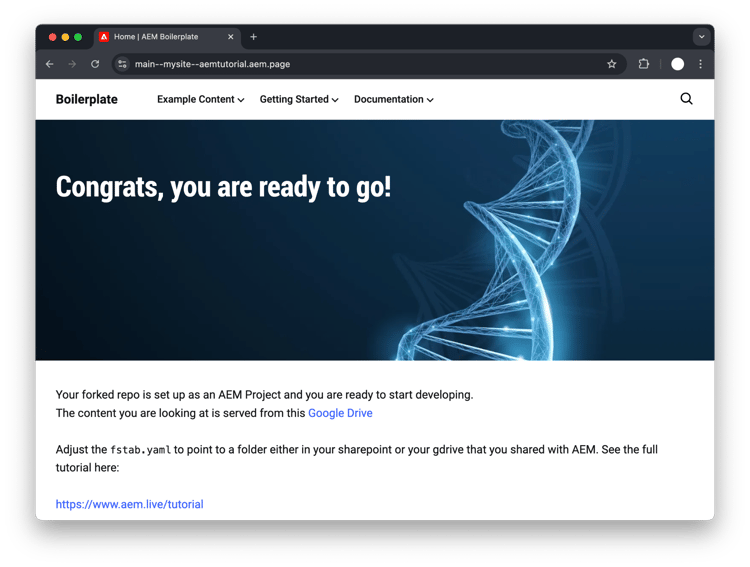Screen dimensions: 750x567
Task: Click the yellow minimize window button
Action: [x=66, y=37]
